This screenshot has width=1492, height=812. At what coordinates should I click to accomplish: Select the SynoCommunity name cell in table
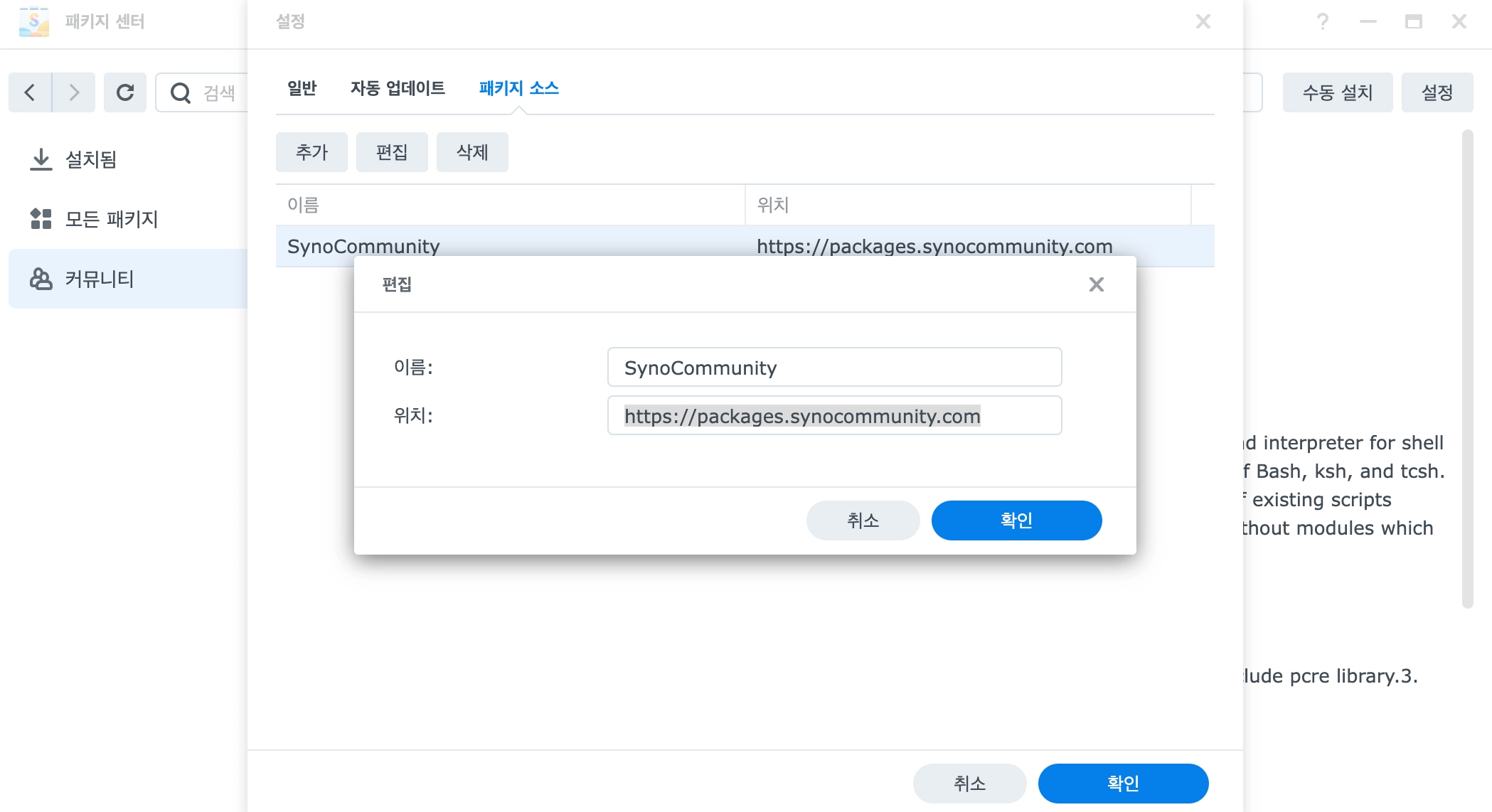click(511, 246)
